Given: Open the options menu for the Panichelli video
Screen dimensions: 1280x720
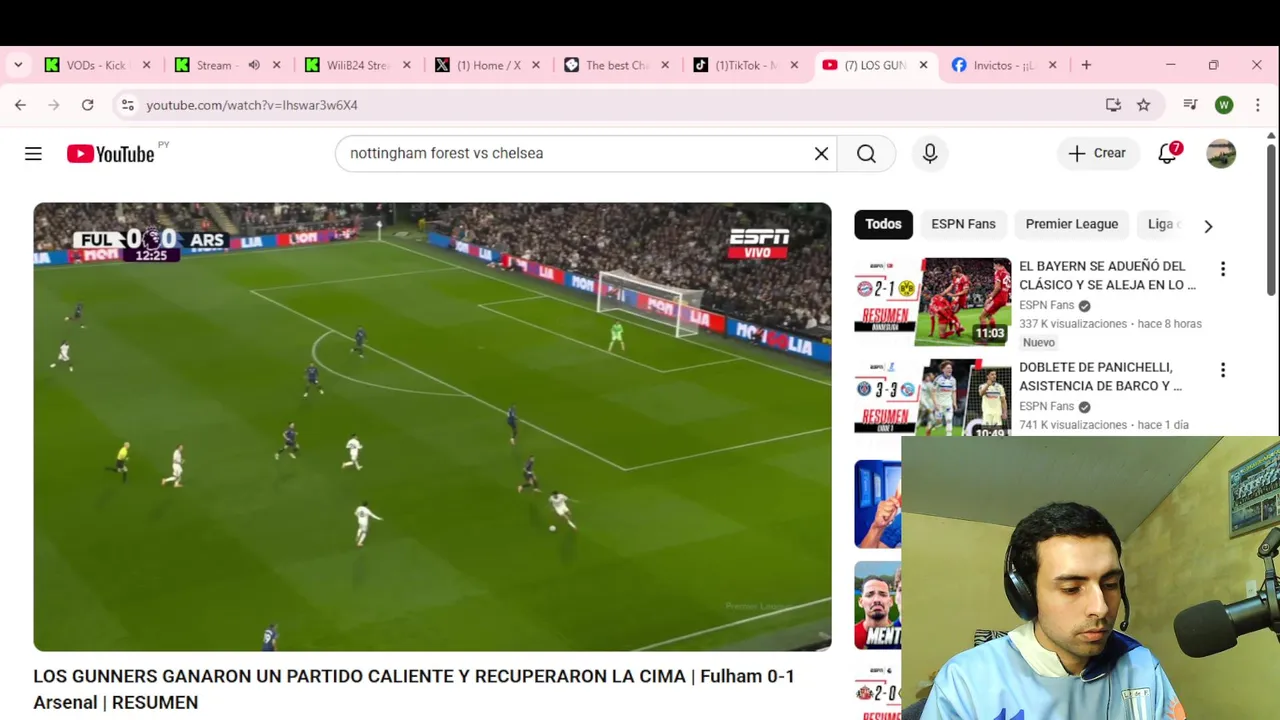Looking at the screenshot, I should tap(1223, 370).
